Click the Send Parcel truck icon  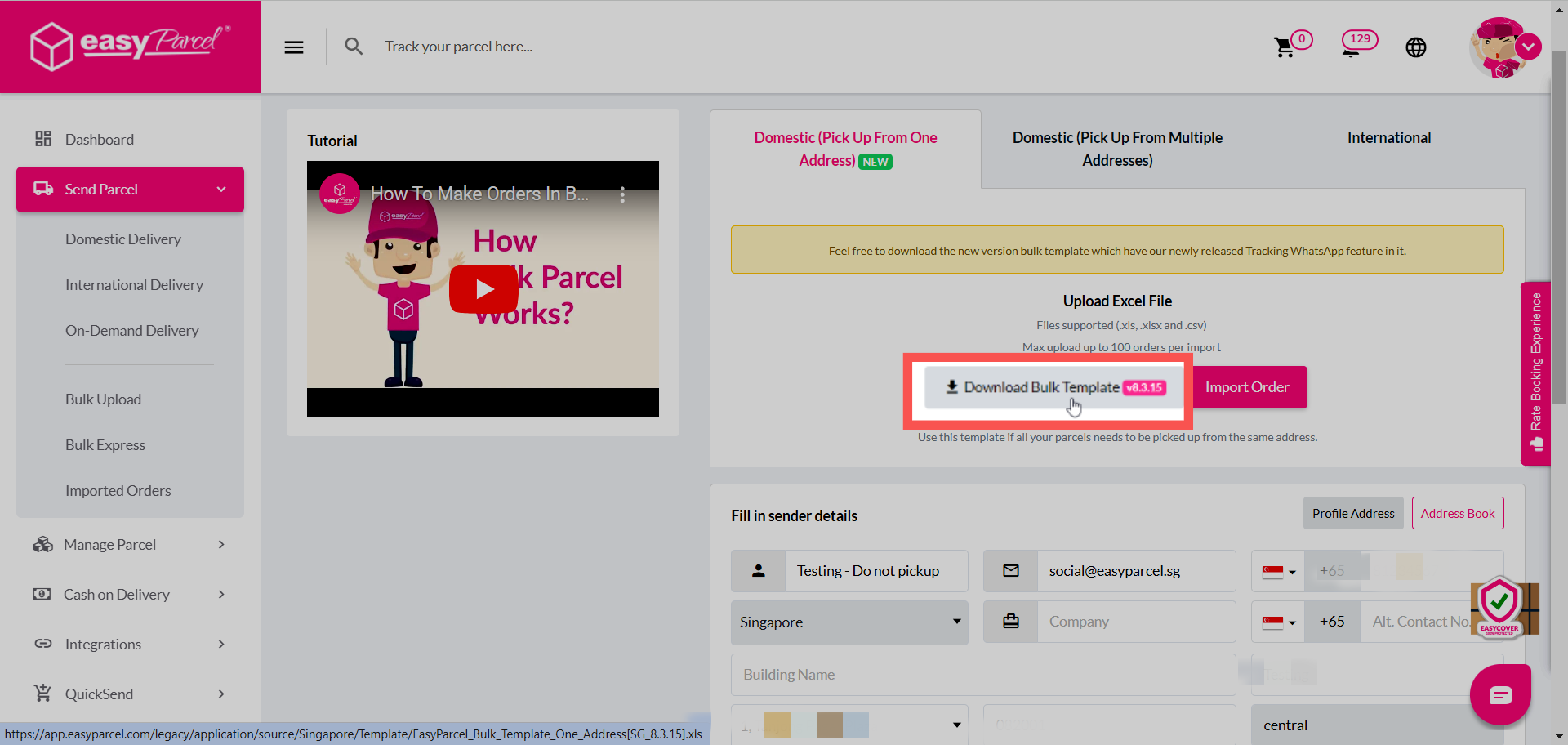pyautogui.click(x=43, y=189)
